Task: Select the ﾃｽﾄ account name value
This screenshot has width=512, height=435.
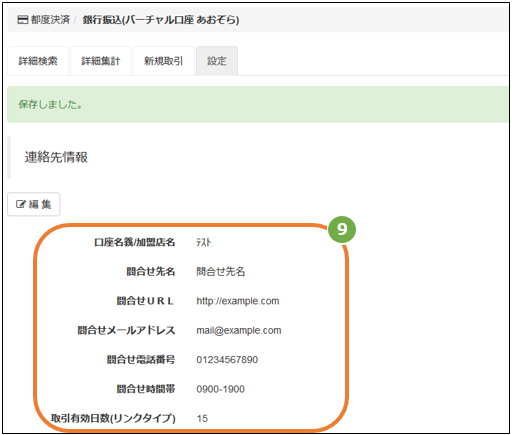Action: coord(204,242)
